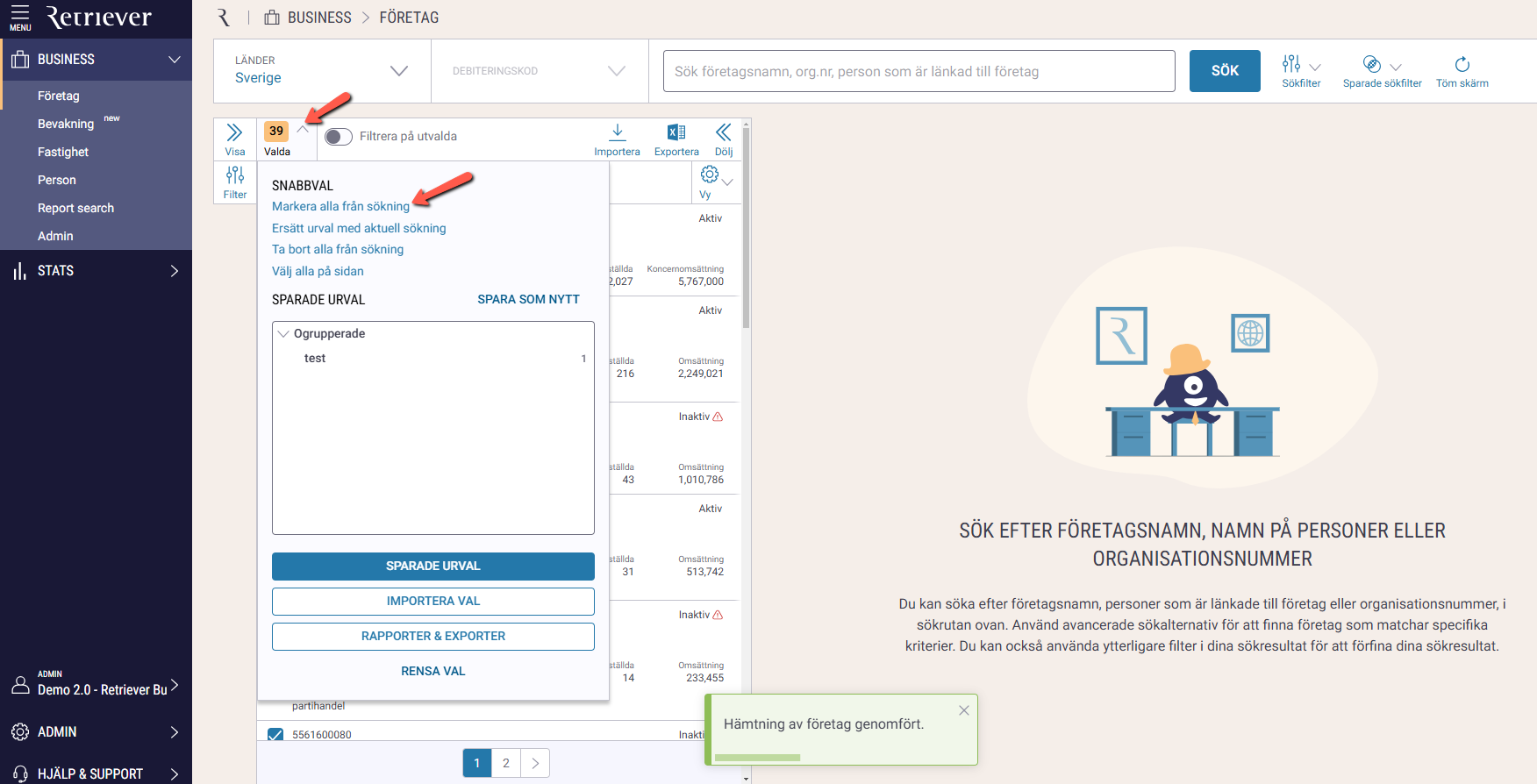Click the IMPORTERA VAL button
The width and height of the screenshot is (1537, 784).
click(x=433, y=602)
